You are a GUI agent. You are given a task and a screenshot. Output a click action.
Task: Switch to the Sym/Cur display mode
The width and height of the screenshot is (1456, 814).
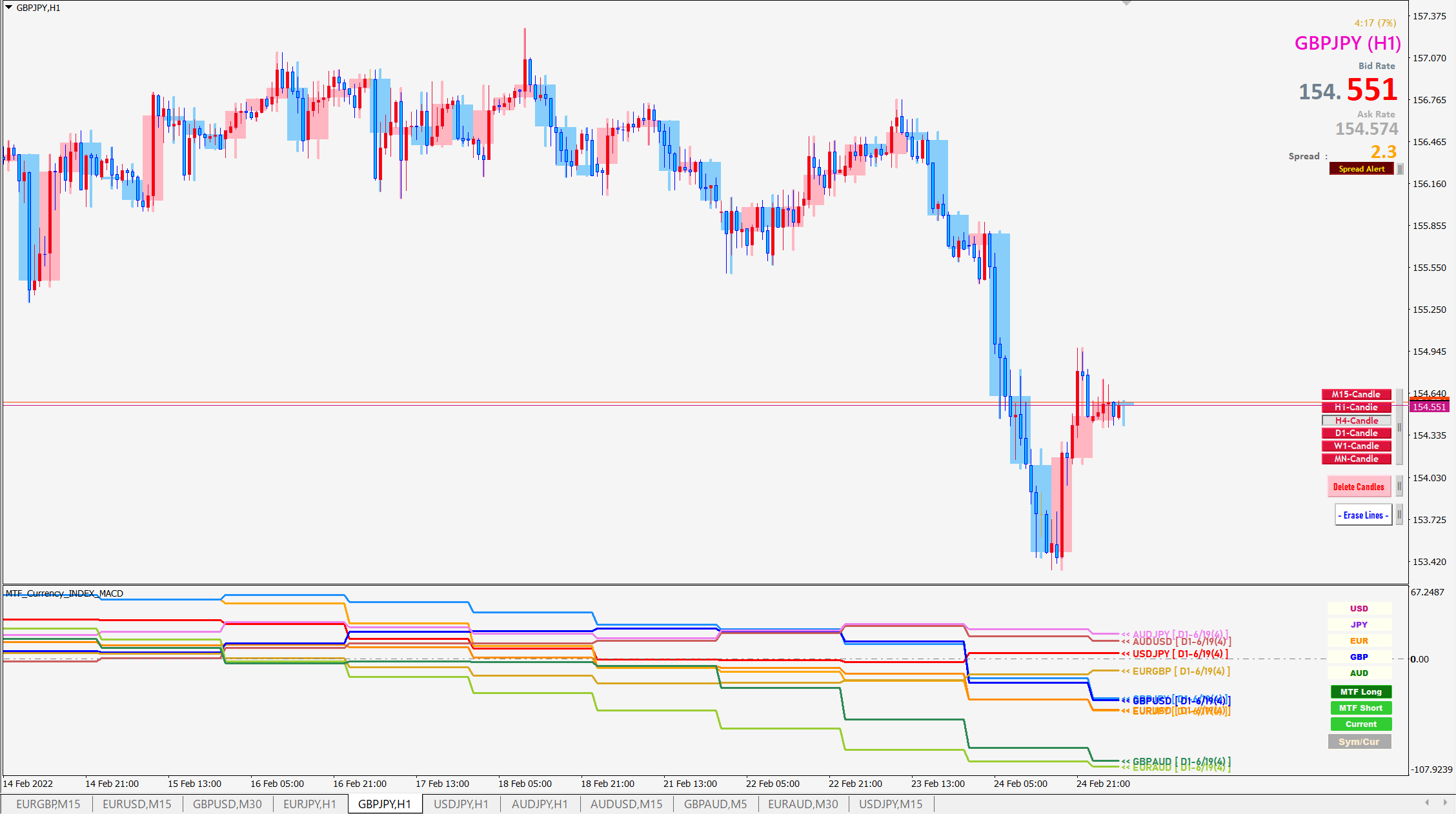pos(1359,742)
